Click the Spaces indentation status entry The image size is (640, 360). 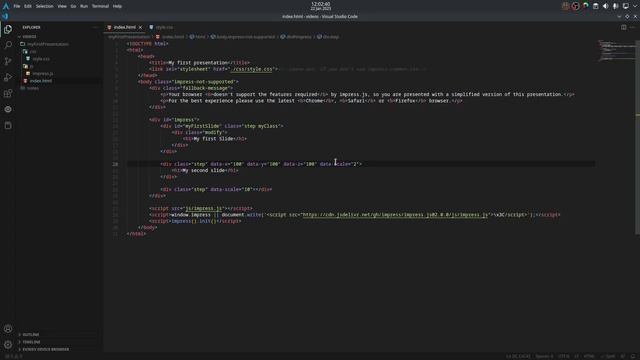(x=544, y=356)
